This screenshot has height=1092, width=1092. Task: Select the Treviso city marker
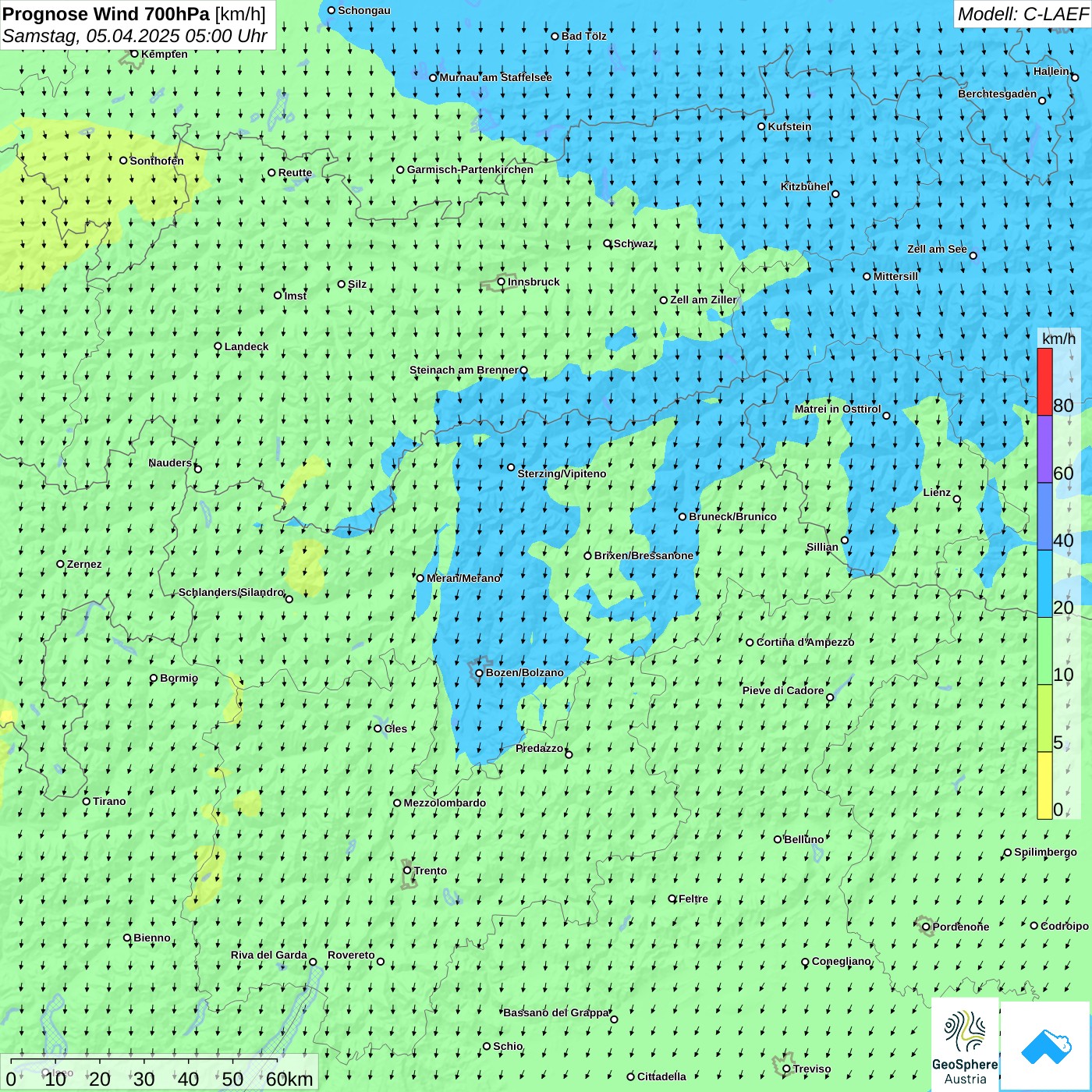point(786,1069)
